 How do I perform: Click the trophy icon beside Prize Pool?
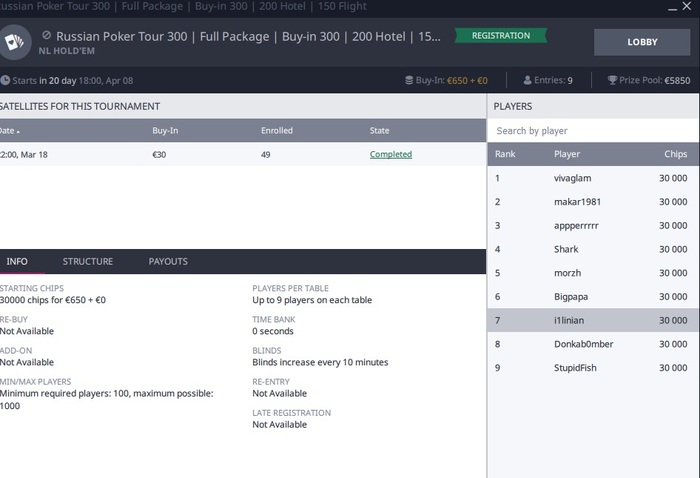pos(612,80)
